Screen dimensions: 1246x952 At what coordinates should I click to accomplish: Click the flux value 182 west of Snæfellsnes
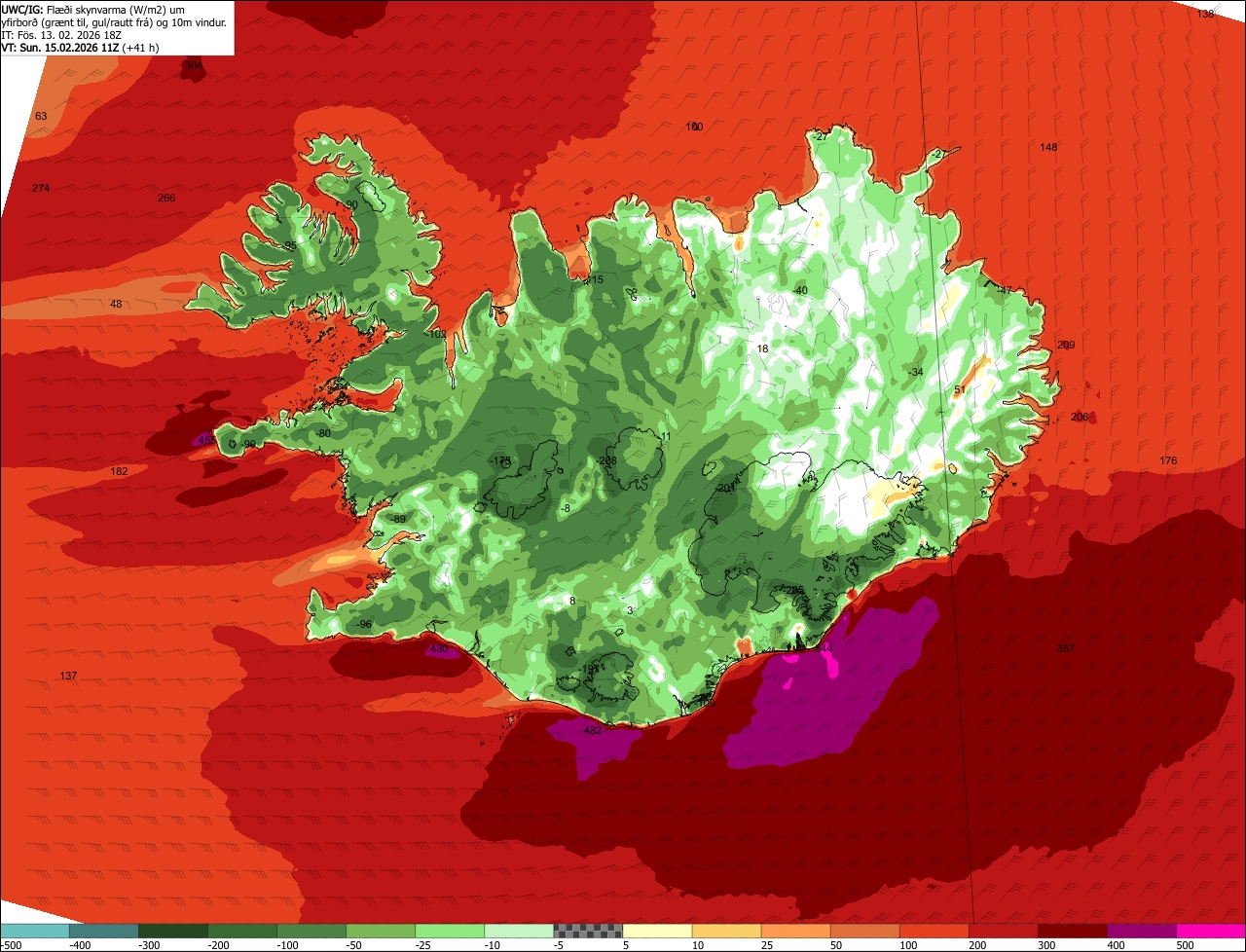tap(119, 471)
